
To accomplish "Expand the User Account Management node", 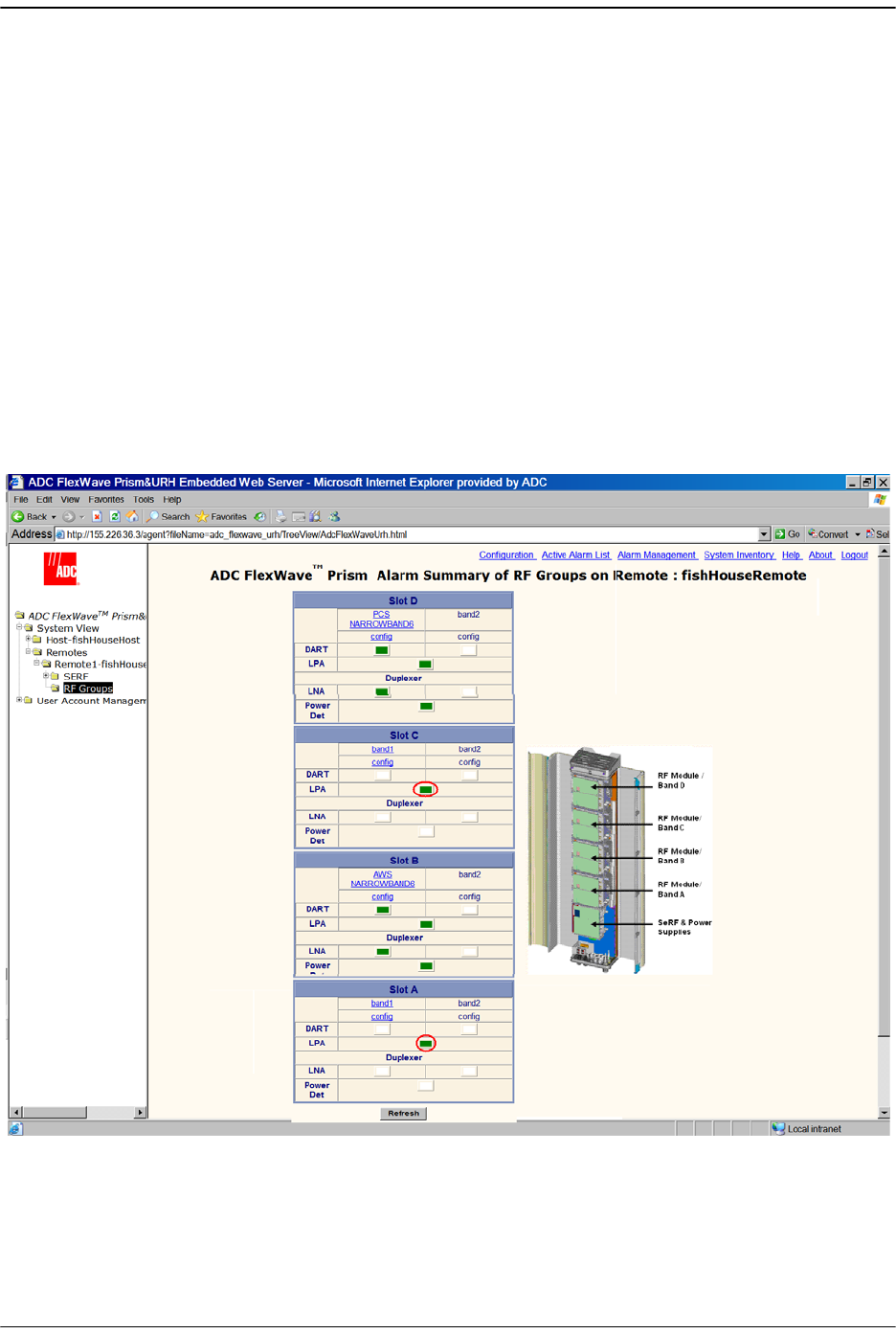I will (x=19, y=700).
